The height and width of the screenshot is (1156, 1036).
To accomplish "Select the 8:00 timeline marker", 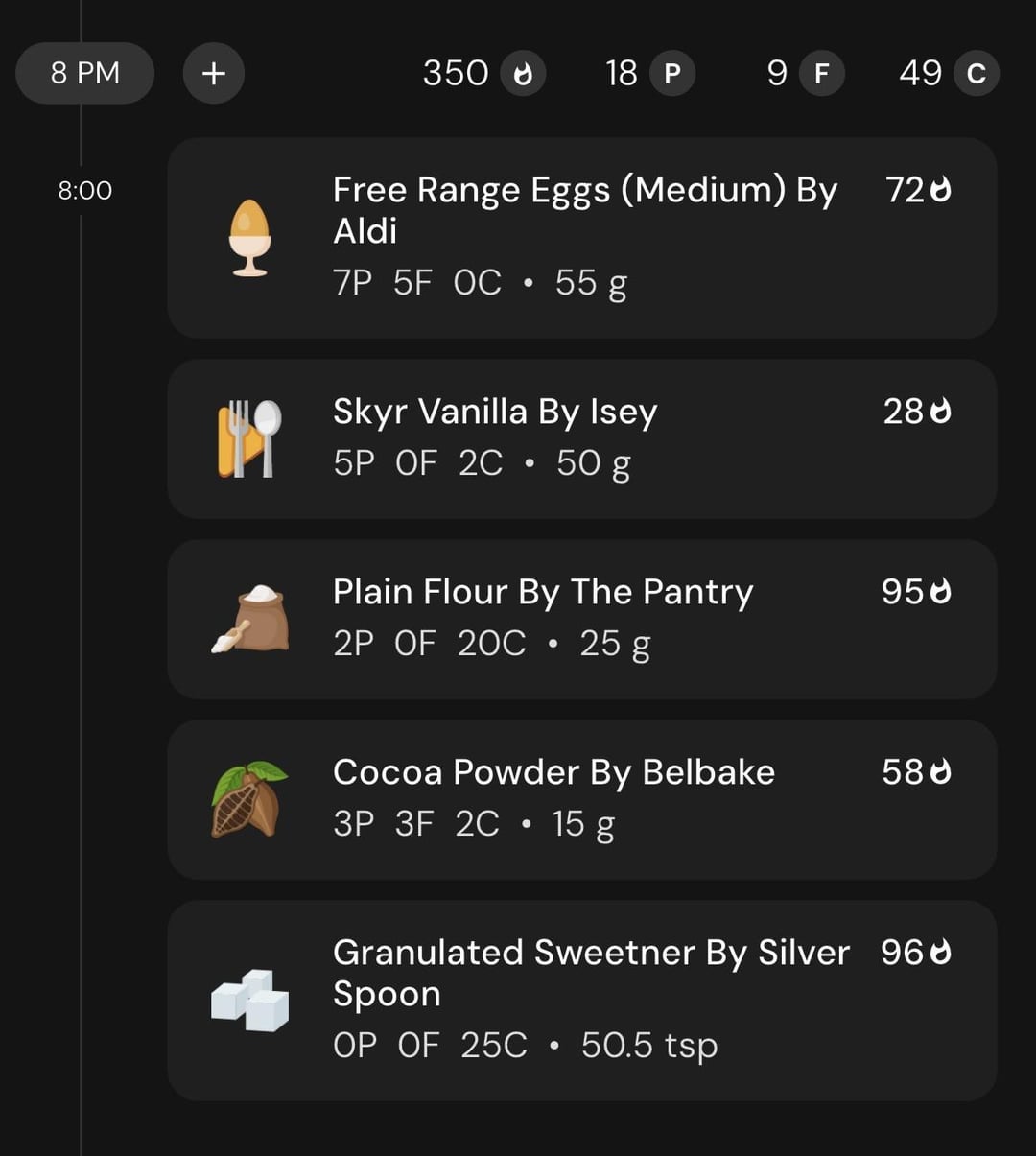I will 85,190.
